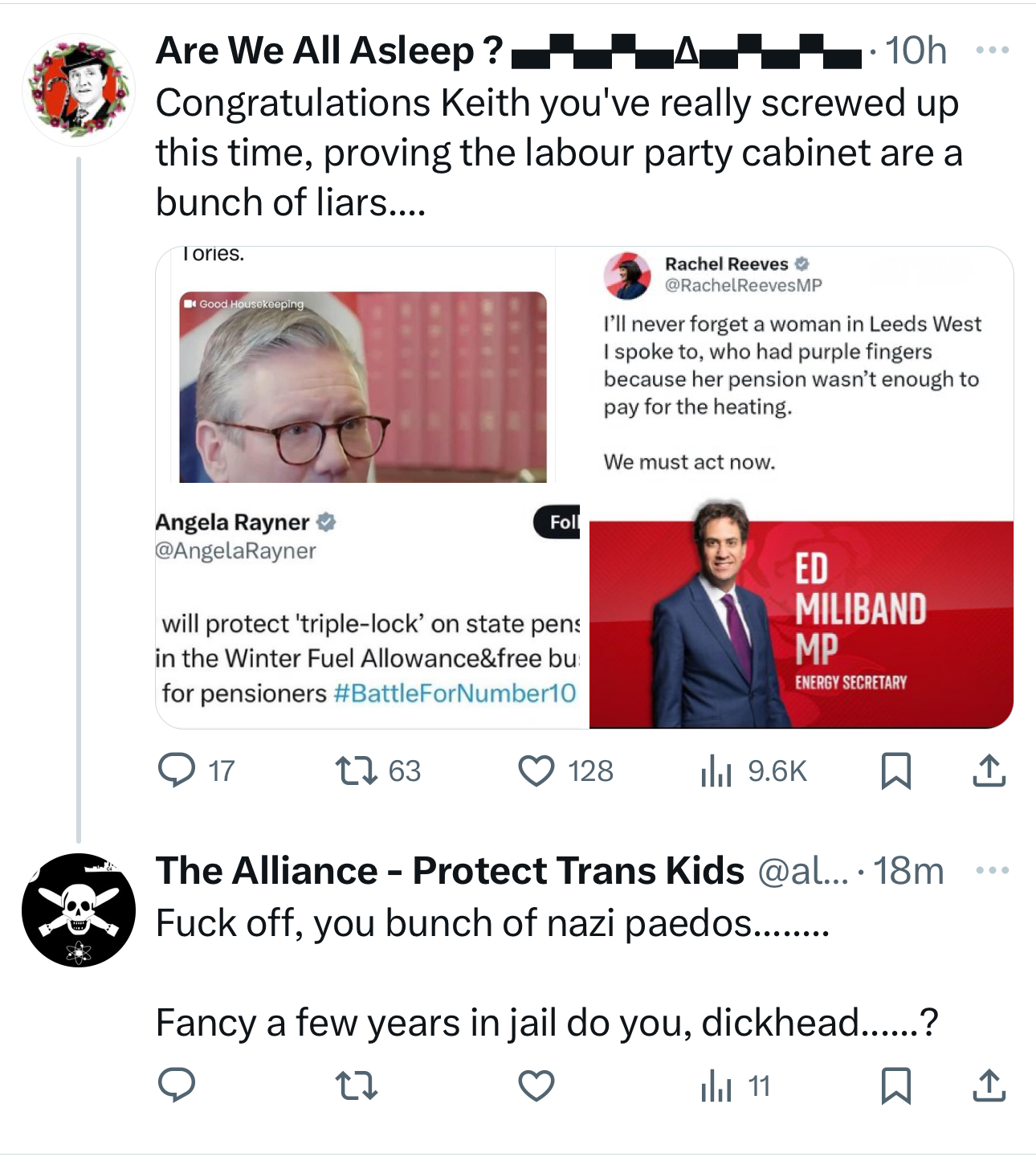Viewport: 1036px width, 1161px height.
Task: Retweet The Alliance's reply
Action: (x=356, y=1086)
